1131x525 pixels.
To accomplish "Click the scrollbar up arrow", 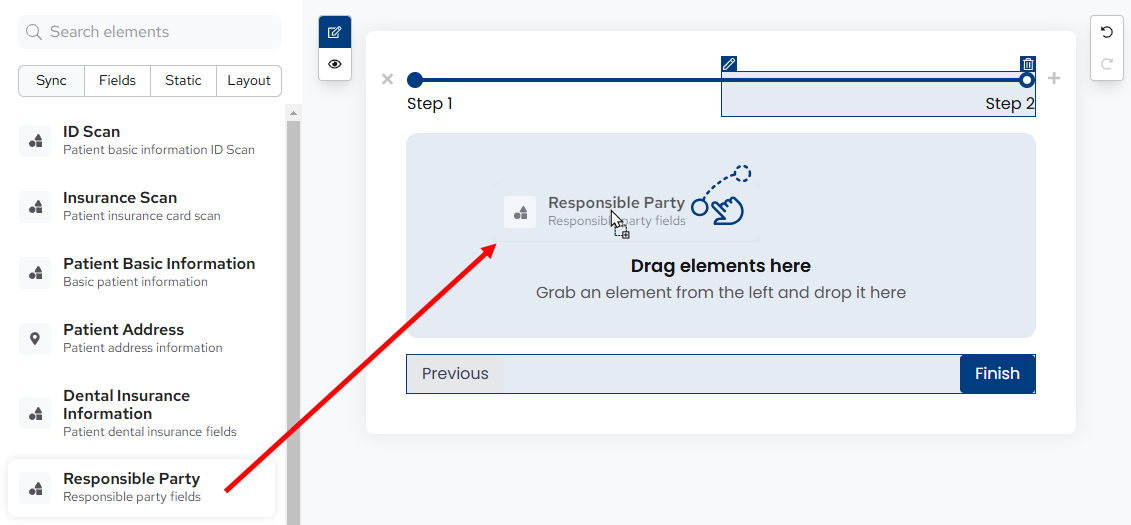I will [x=293, y=113].
